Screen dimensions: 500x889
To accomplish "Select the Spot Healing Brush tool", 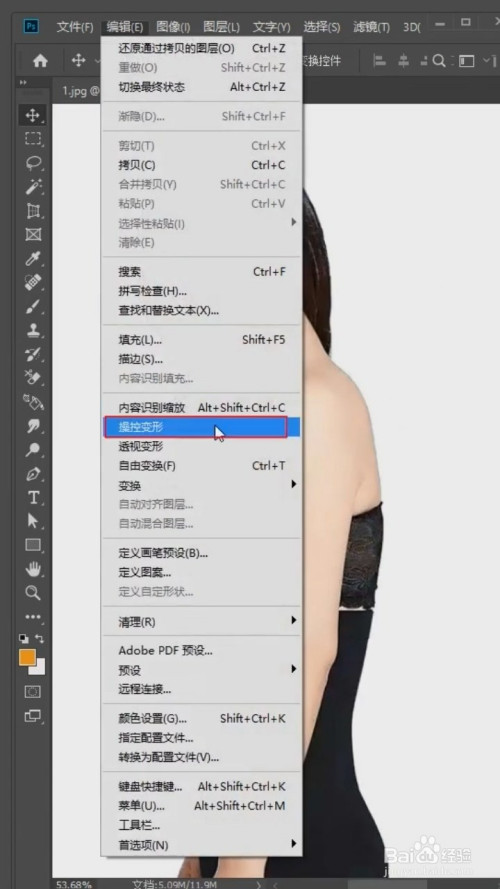I will 33,282.
